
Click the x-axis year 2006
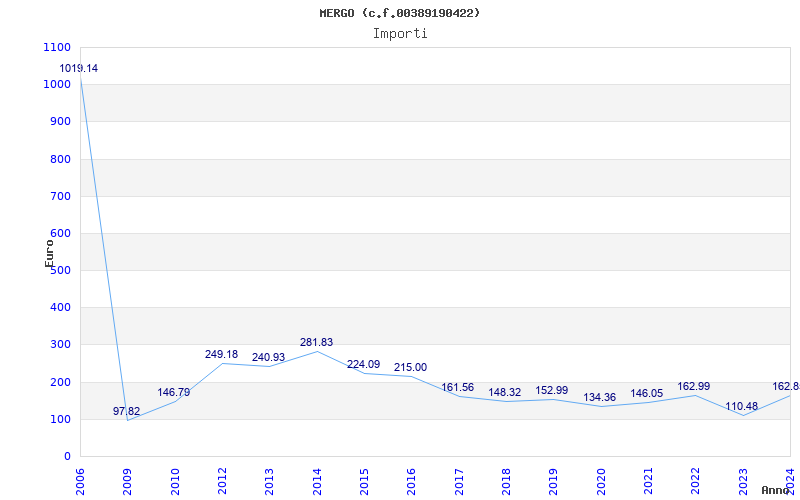(x=80, y=482)
